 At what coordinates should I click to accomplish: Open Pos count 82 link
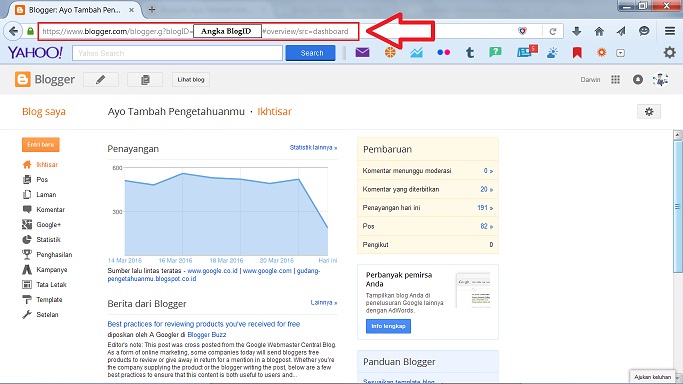pos(487,226)
